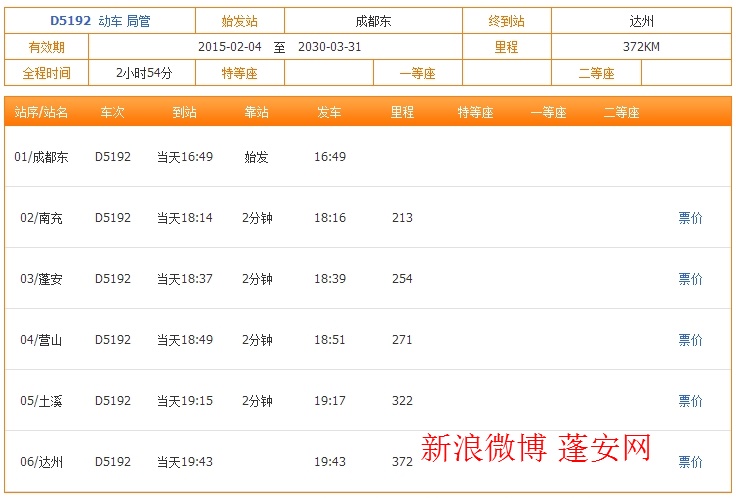Click the 达州 terminal station cell at top
Image resolution: width=736 pixels, height=498 pixels.
[640, 20]
